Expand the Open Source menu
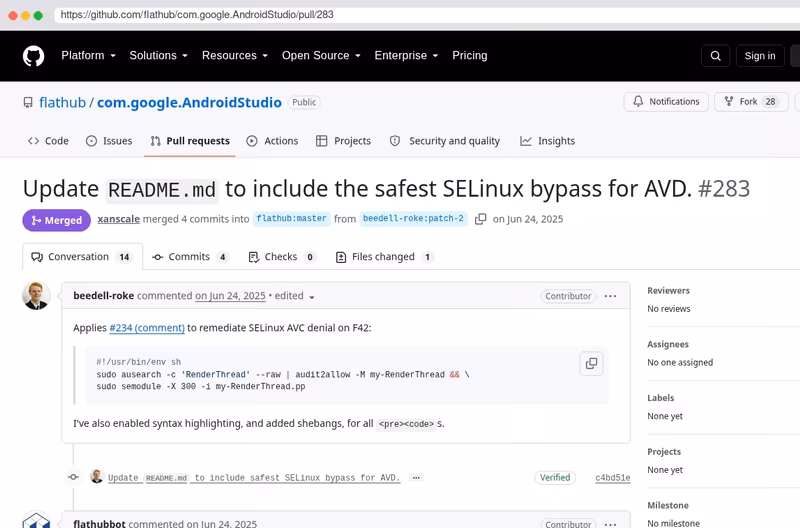 tap(321, 56)
